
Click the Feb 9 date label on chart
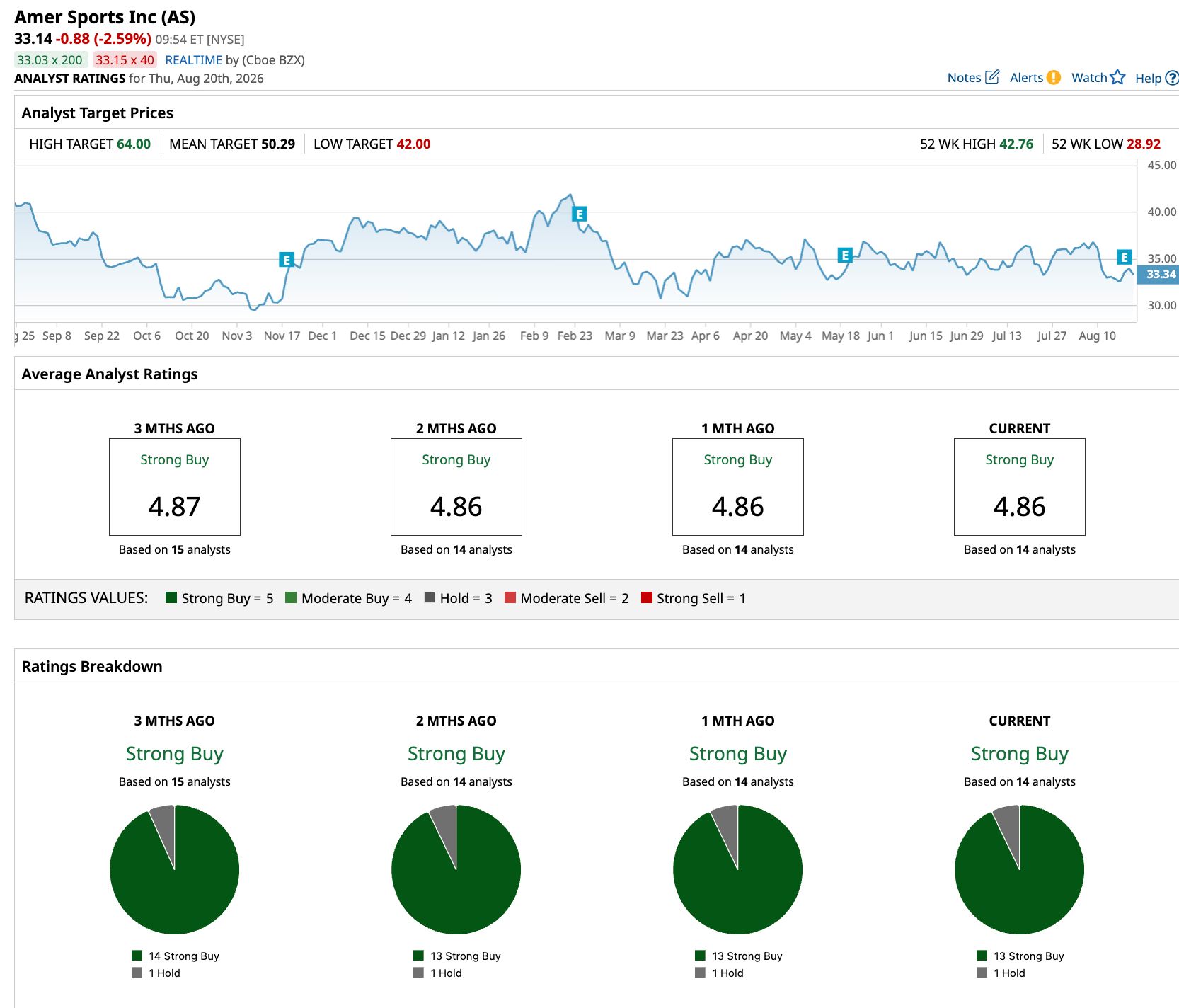coord(534,336)
